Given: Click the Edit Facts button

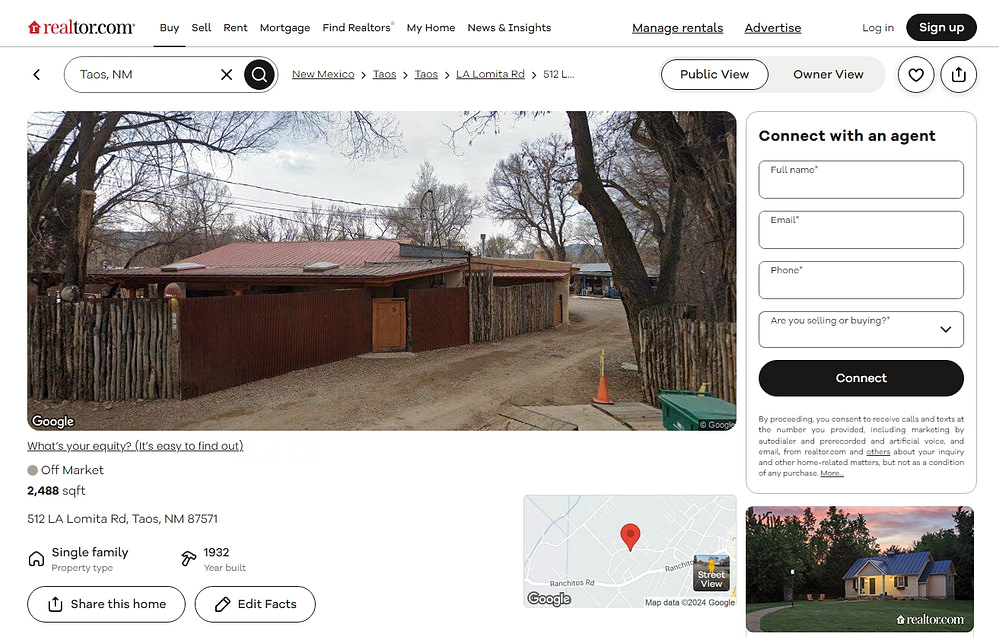Looking at the screenshot, I should (255, 604).
